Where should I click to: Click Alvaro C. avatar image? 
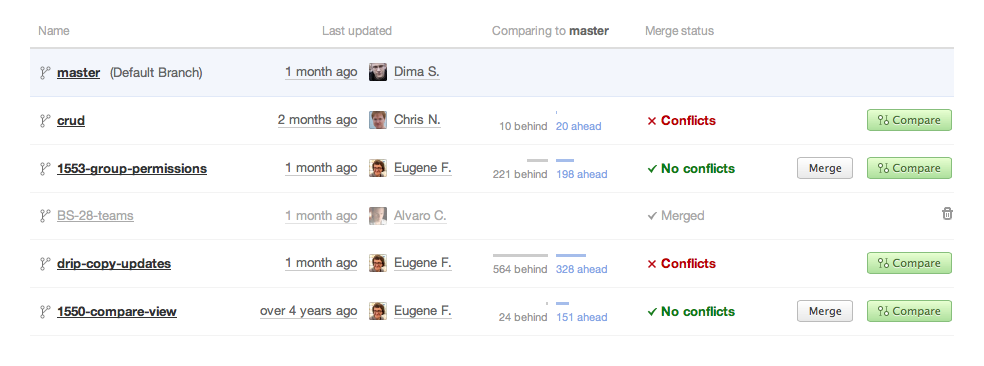pyautogui.click(x=378, y=216)
